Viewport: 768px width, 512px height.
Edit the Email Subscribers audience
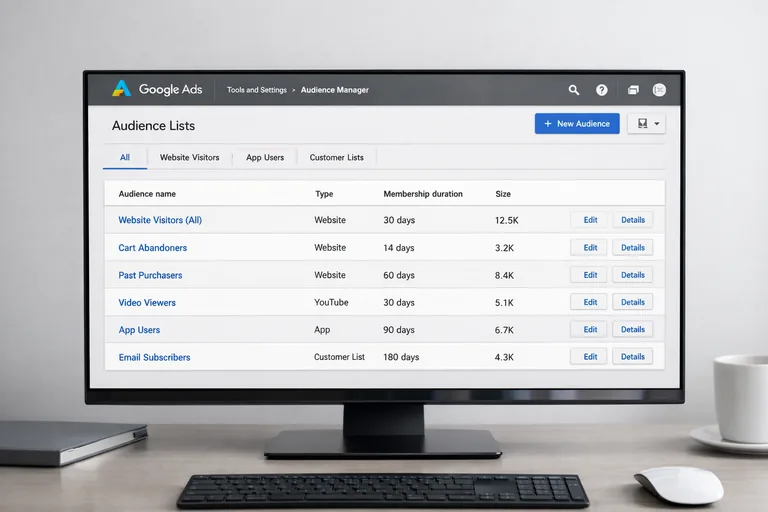[x=590, y=357]
